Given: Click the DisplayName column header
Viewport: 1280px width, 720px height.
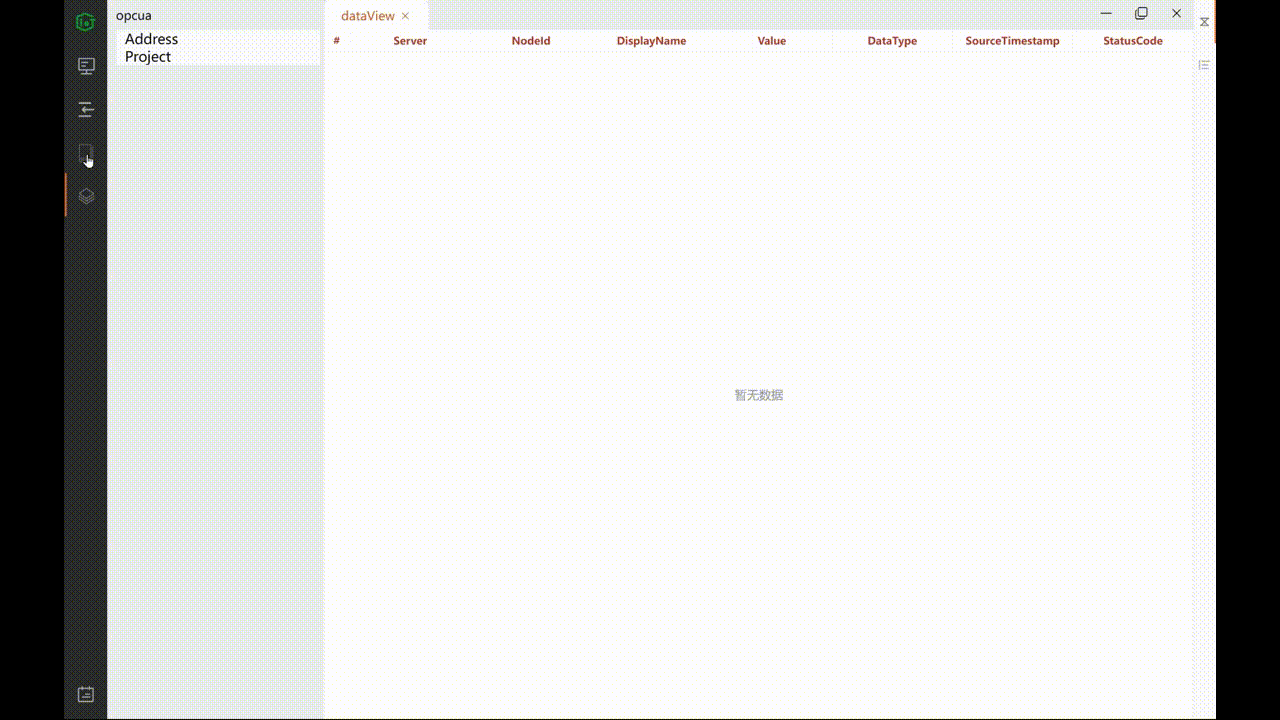Looking at the screenshot, I should [x=651, y=41].
